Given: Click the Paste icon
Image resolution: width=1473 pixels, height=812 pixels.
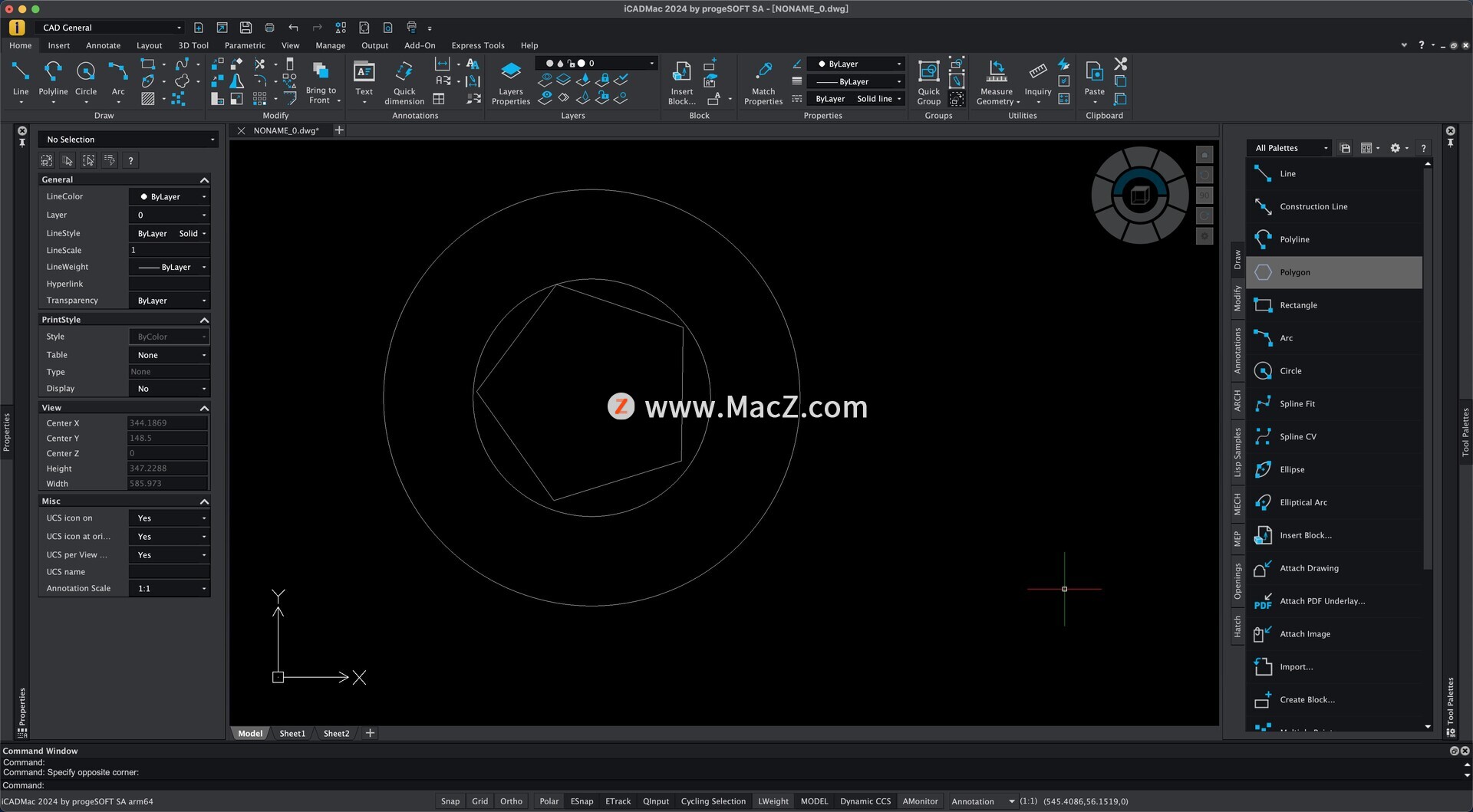Looking at the screenshot, I should 1094,79.
